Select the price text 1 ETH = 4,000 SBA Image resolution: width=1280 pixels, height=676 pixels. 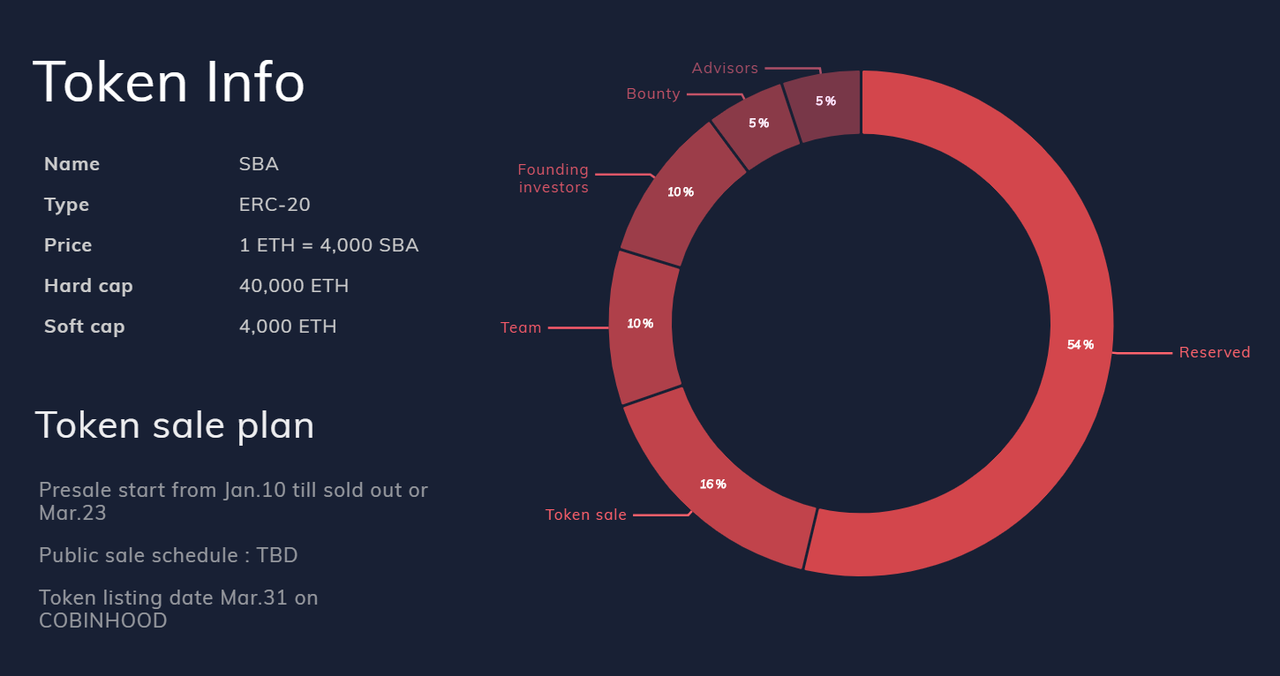pos(329,245)
